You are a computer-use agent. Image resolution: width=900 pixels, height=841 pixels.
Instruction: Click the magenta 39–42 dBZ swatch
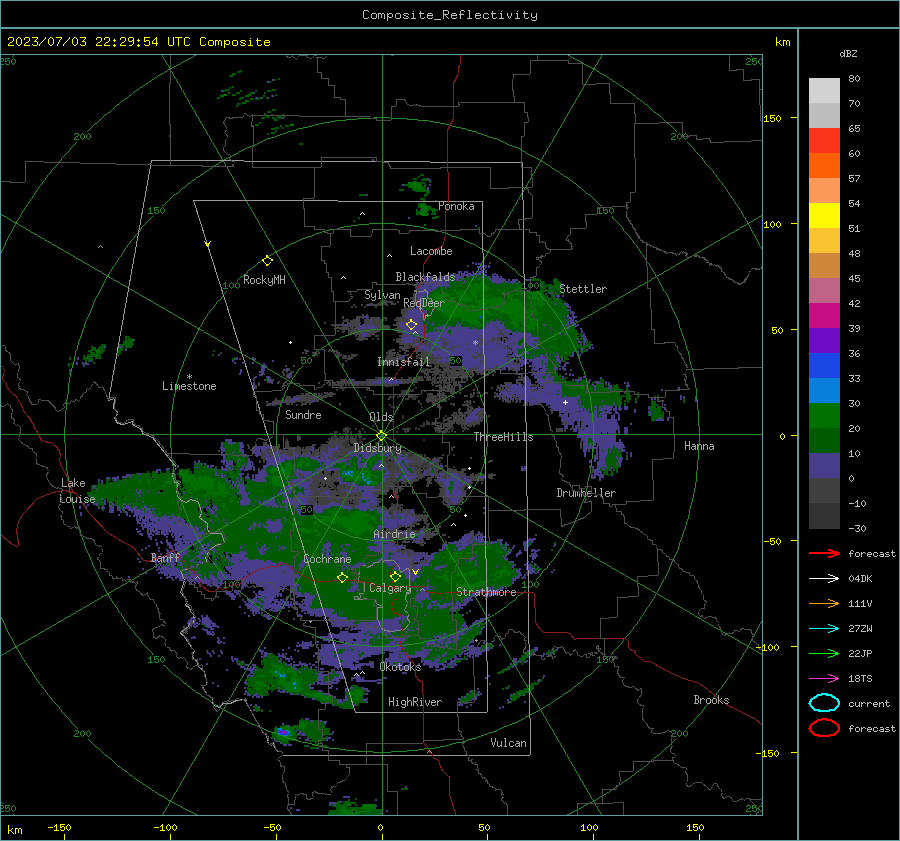824,316
